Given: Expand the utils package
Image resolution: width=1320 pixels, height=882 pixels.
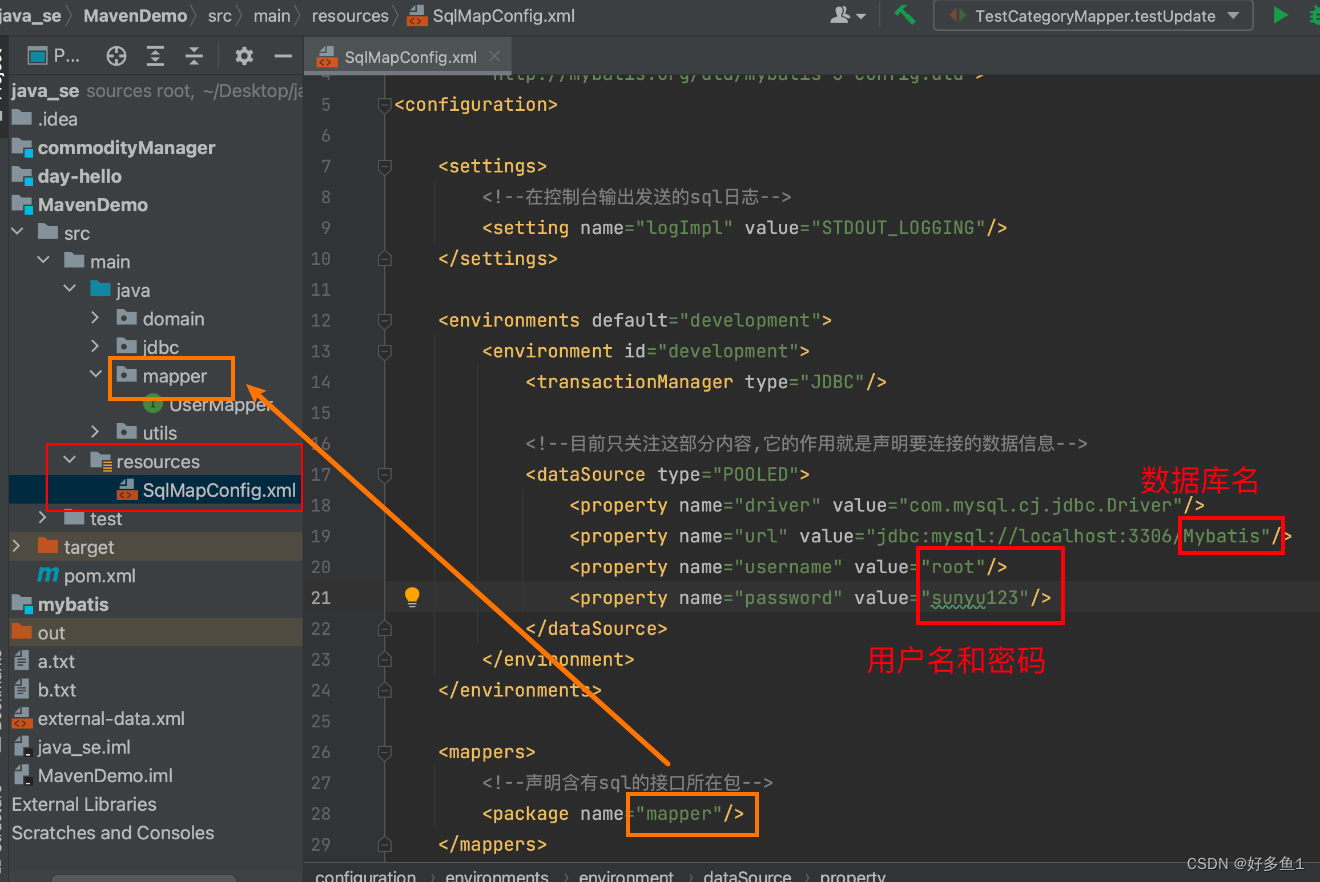Looking at the screenshot, I should pyautogui.click(x=96, y=432).
